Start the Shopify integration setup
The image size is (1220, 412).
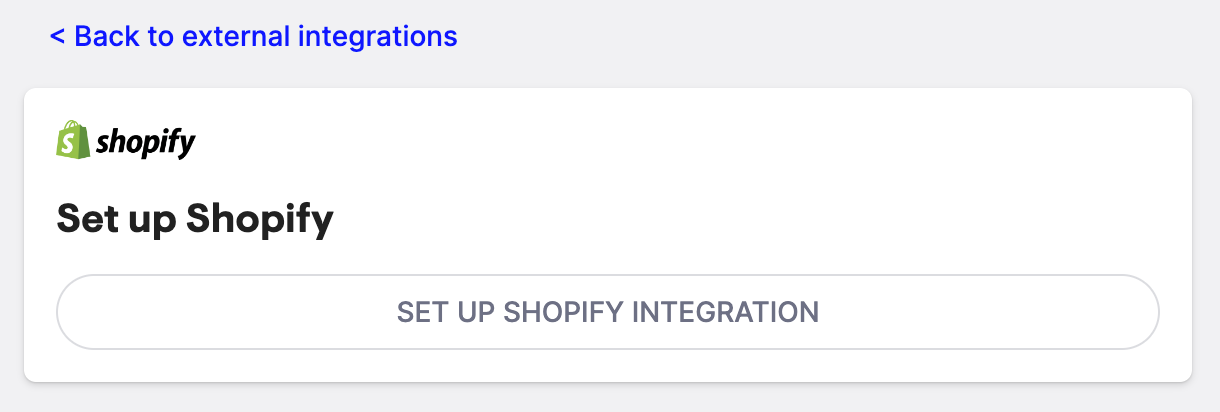click(608, 312)
